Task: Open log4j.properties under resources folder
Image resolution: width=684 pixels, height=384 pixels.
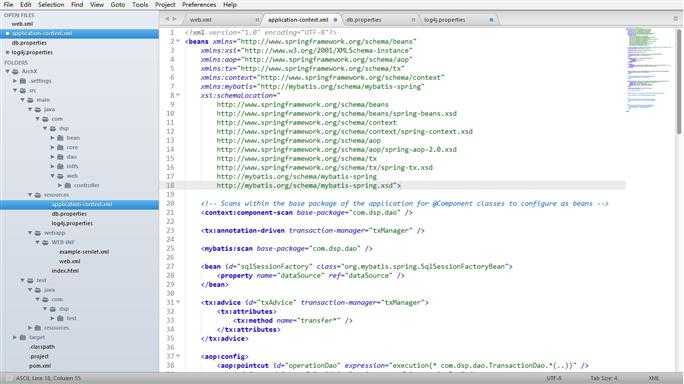Action: tap(72, 223)
